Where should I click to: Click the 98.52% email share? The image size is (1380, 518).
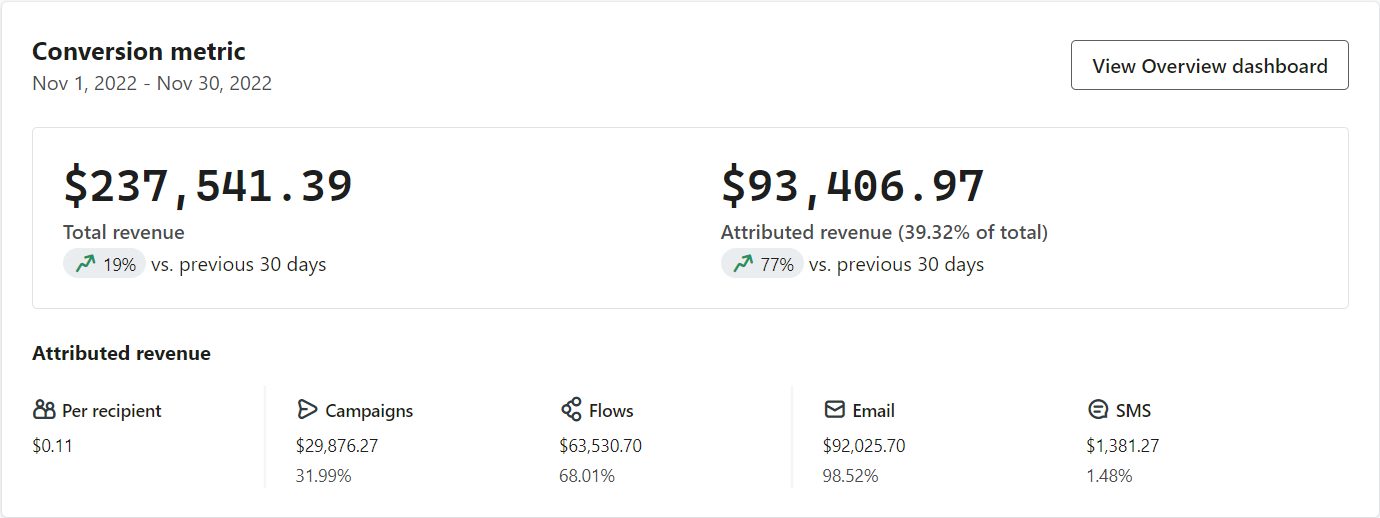coord(851,476)
